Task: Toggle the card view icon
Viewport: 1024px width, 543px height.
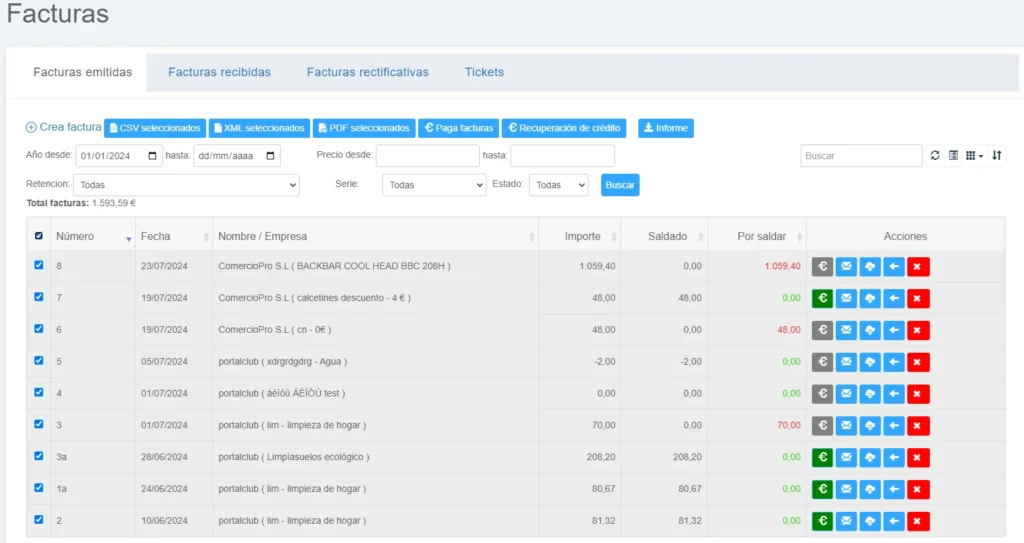Action: pos(953,156)
